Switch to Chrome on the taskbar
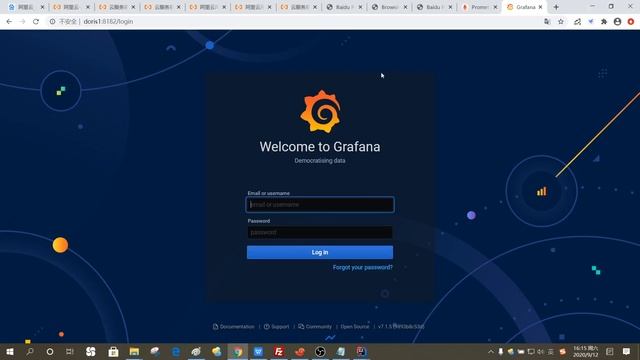Viewport: 640px width, 360px height. click(238, 351)
